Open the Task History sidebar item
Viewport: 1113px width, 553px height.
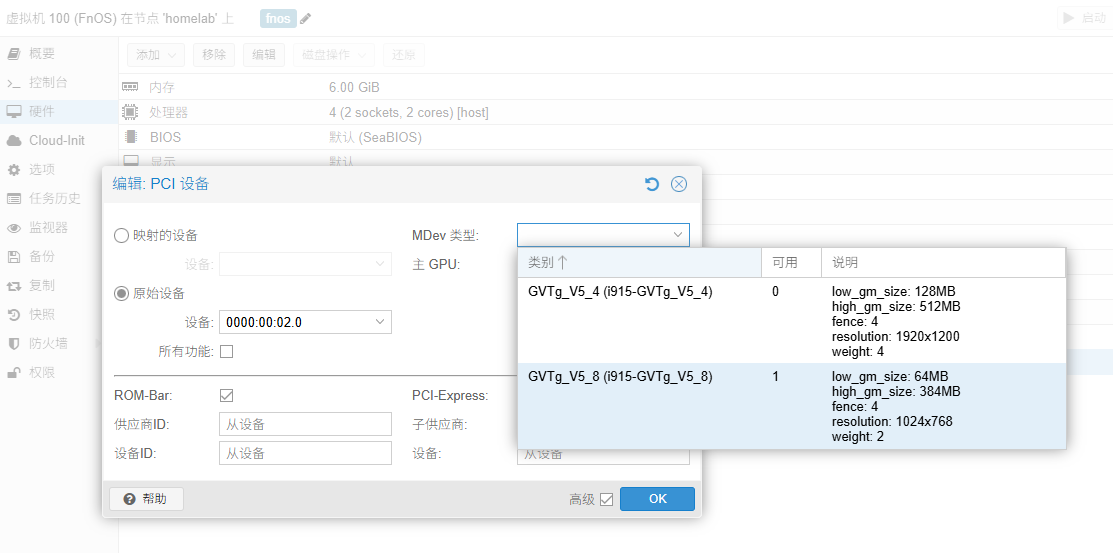tap(55, 199)
